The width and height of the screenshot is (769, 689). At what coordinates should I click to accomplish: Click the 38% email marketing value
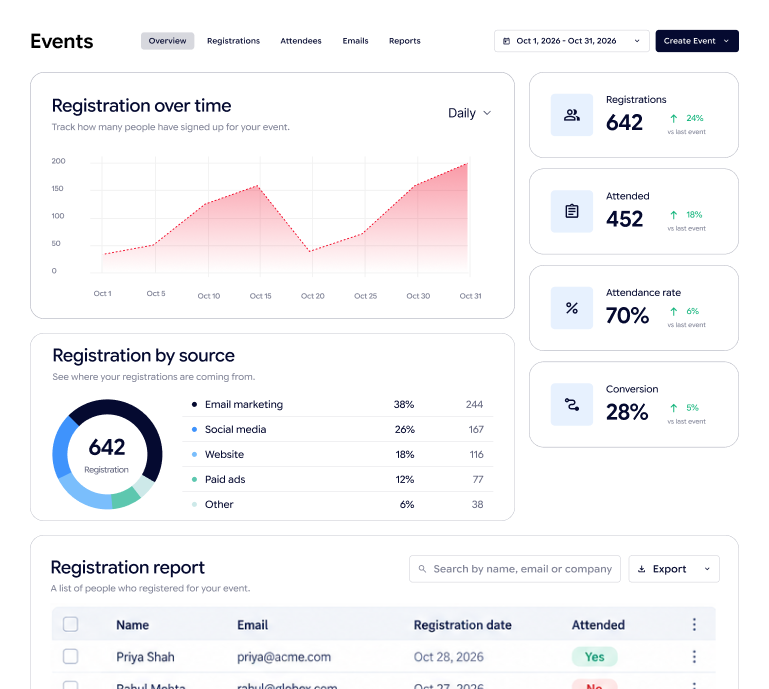(x=404, y=405)
